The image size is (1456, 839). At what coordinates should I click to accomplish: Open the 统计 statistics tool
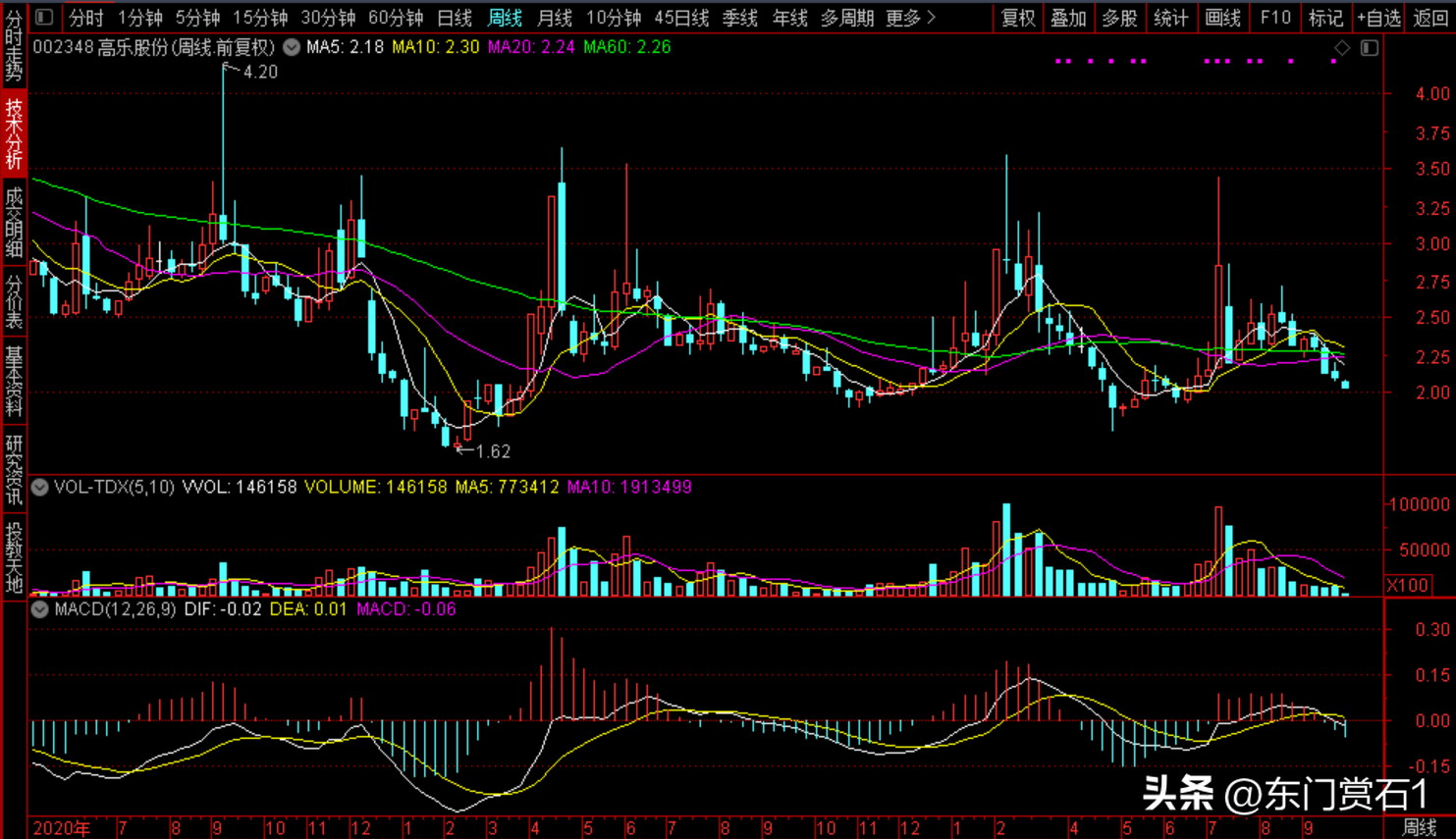[x=1170, y=18]
